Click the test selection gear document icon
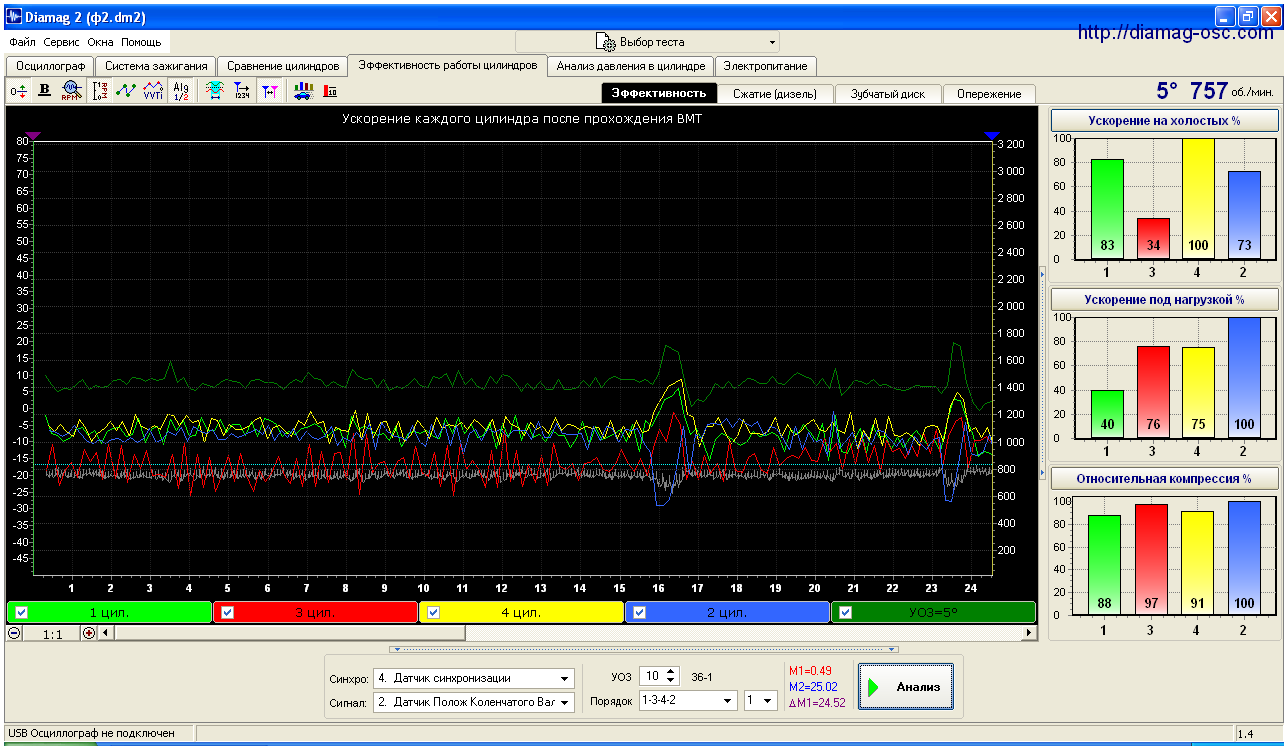 (x=605, y=42)
